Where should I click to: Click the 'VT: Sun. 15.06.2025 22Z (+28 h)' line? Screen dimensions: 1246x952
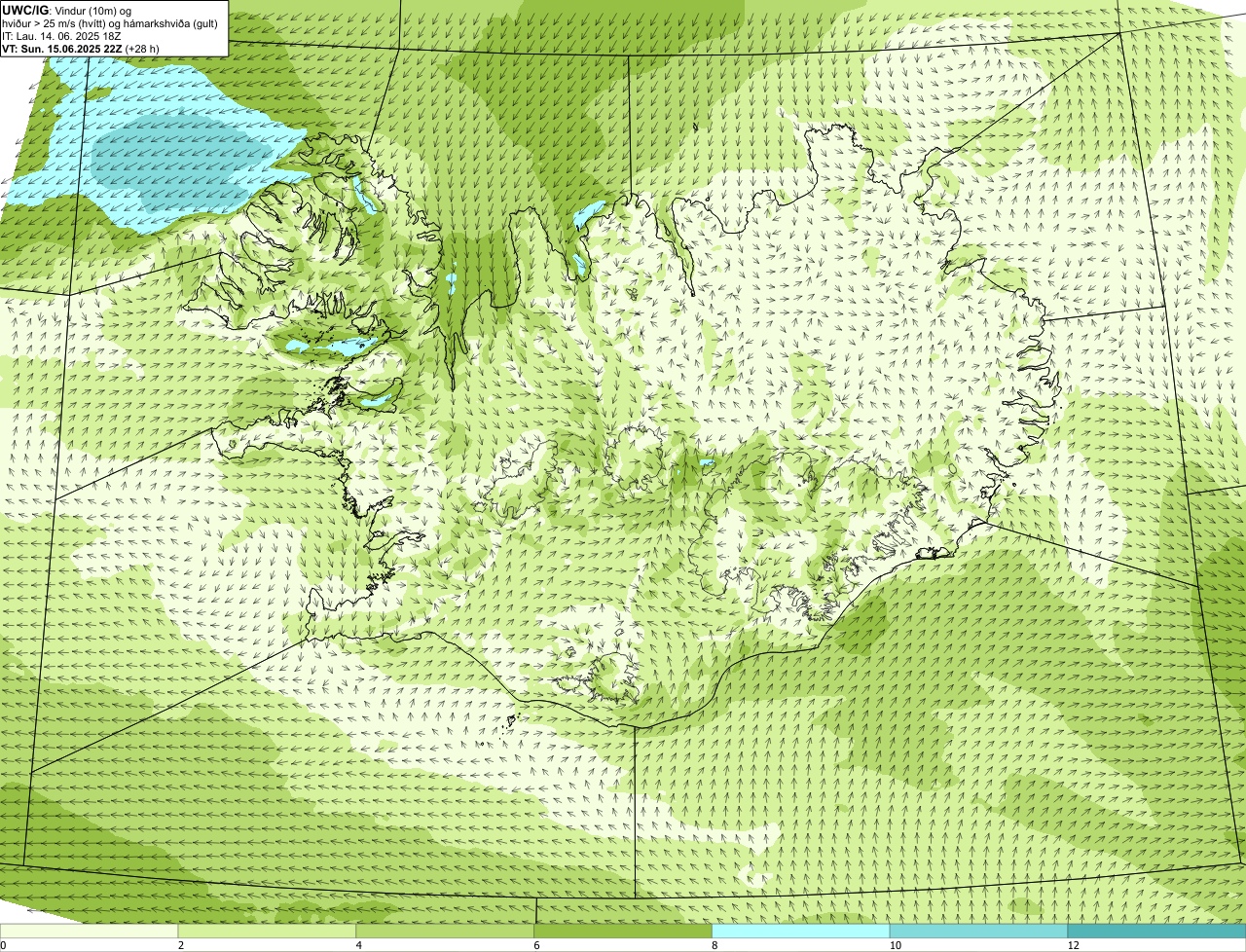coord(81,49)
